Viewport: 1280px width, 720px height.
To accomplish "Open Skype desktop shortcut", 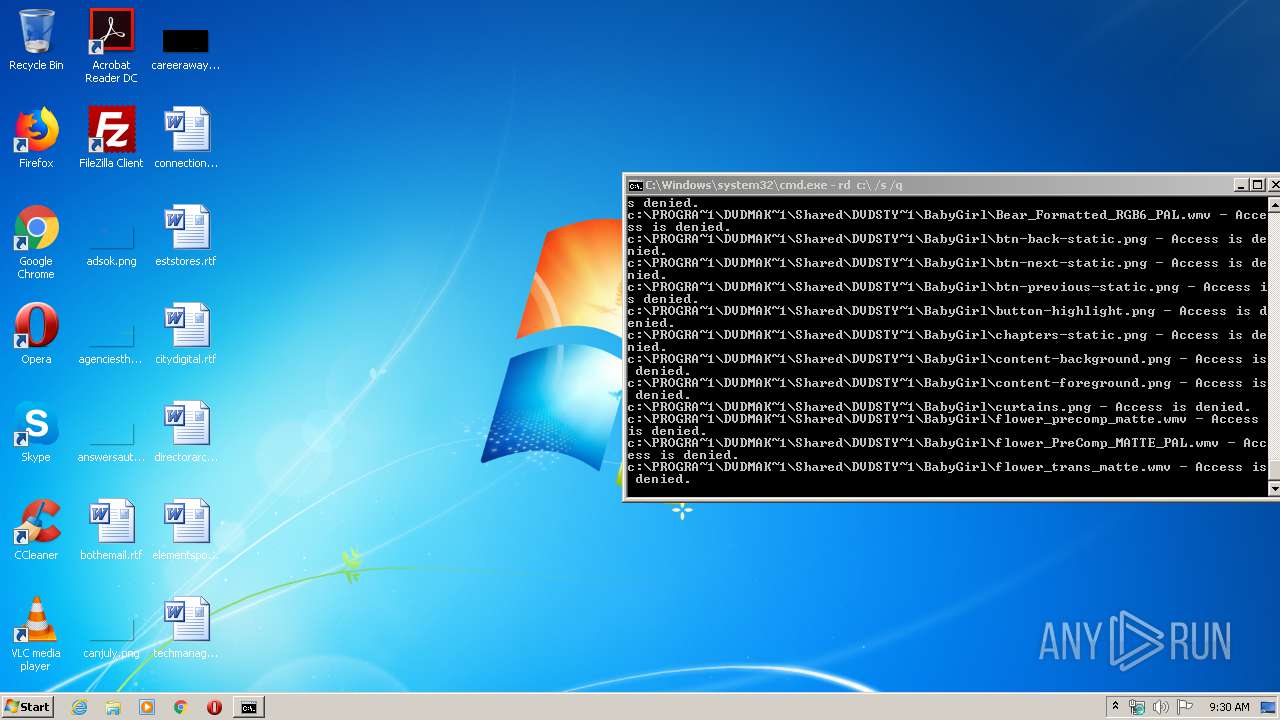I will 36,433.
